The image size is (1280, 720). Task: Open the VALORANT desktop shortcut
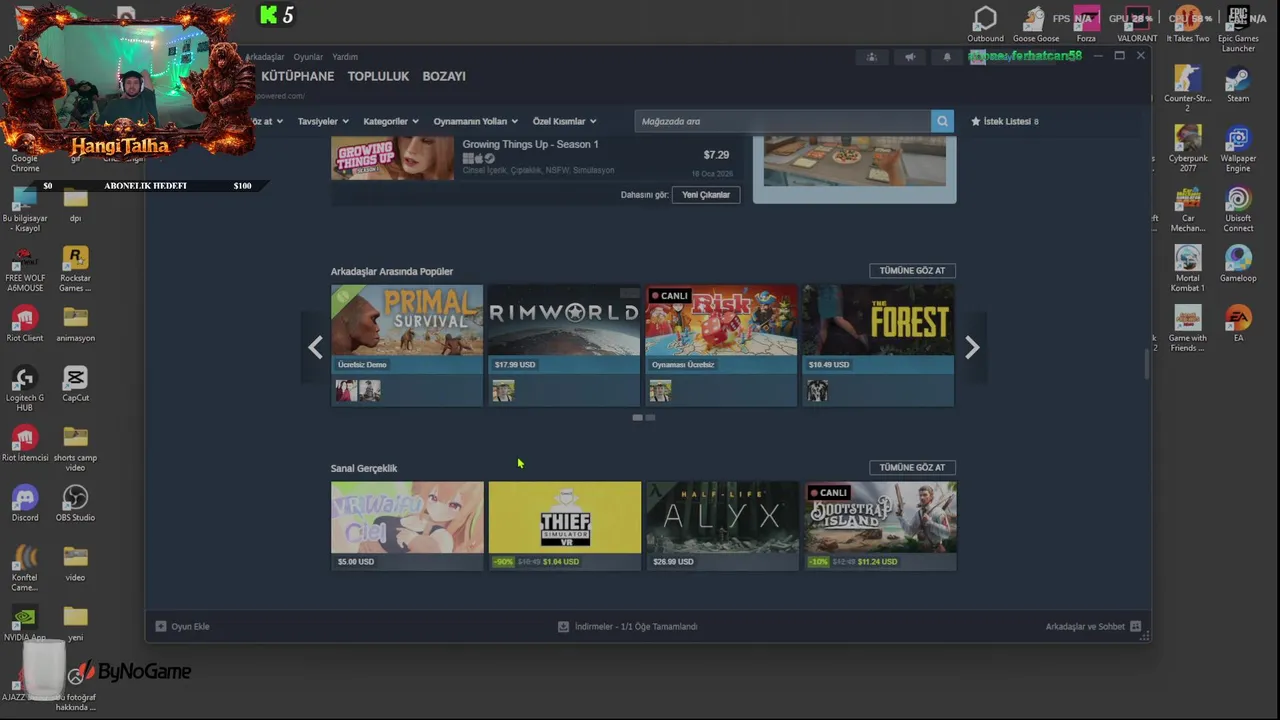[x=1137, y=24]
